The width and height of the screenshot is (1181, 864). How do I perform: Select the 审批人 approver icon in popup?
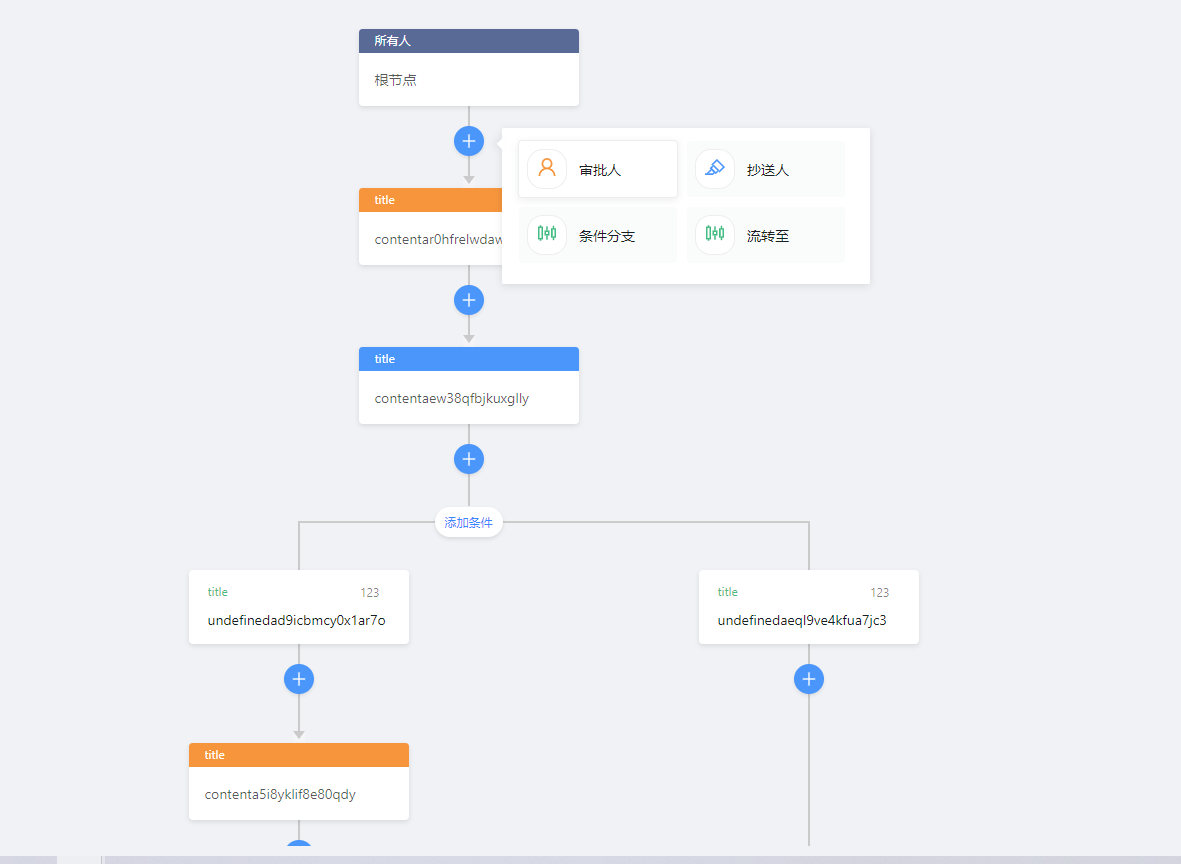click(x=547, y=169)
